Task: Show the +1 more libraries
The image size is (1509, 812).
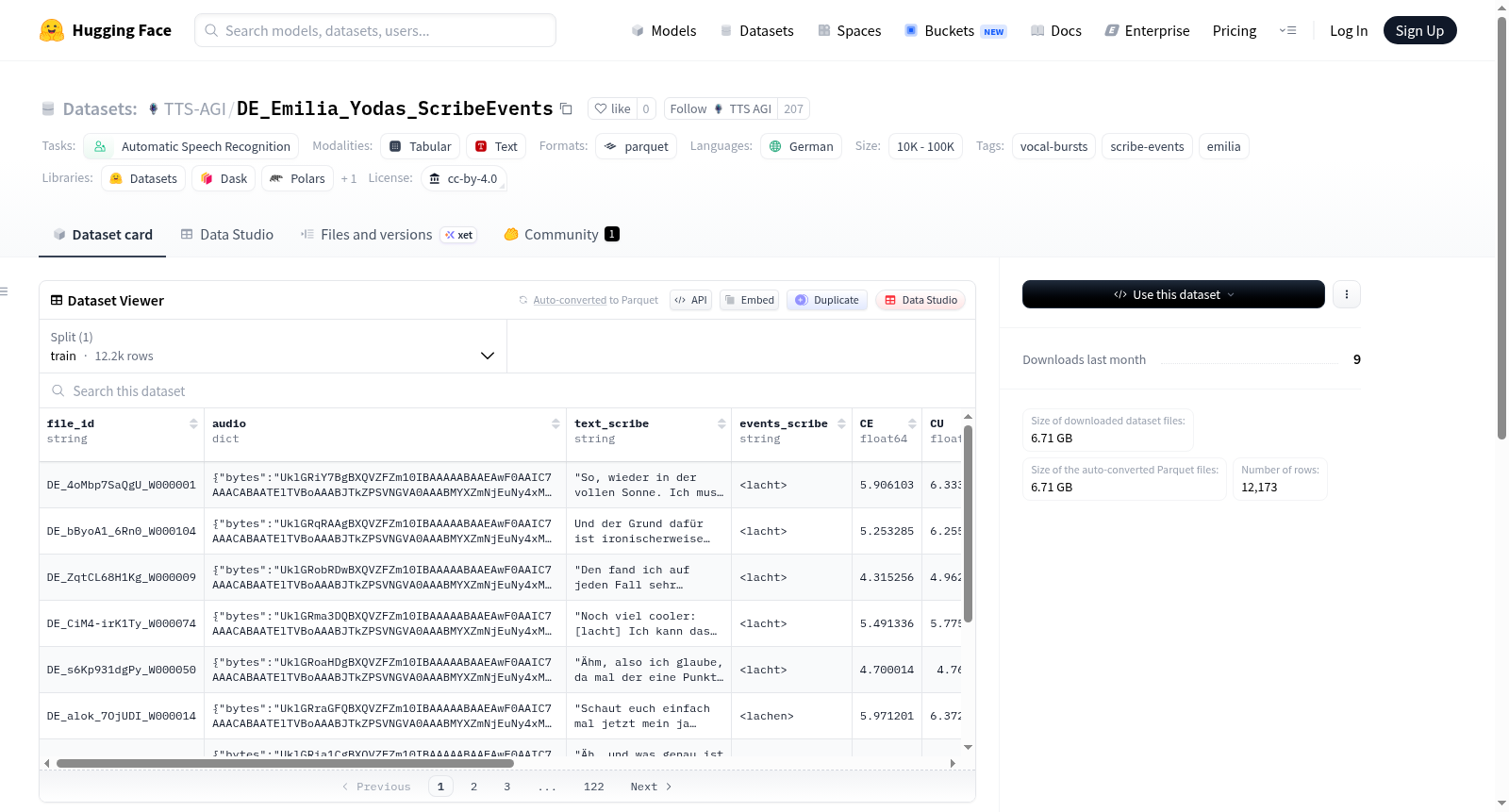Action: pos(349,178)
